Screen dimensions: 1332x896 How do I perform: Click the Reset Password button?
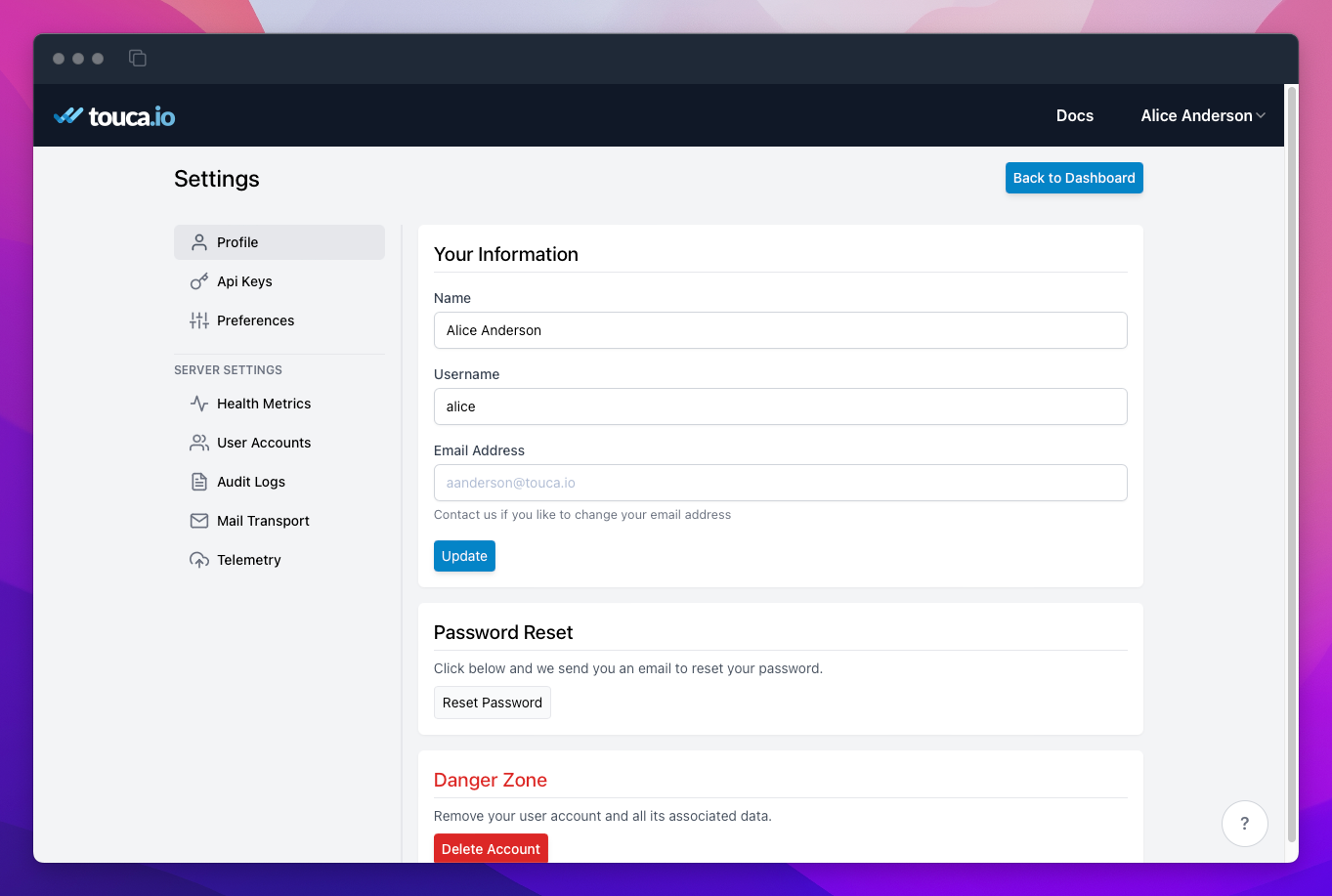493,703
